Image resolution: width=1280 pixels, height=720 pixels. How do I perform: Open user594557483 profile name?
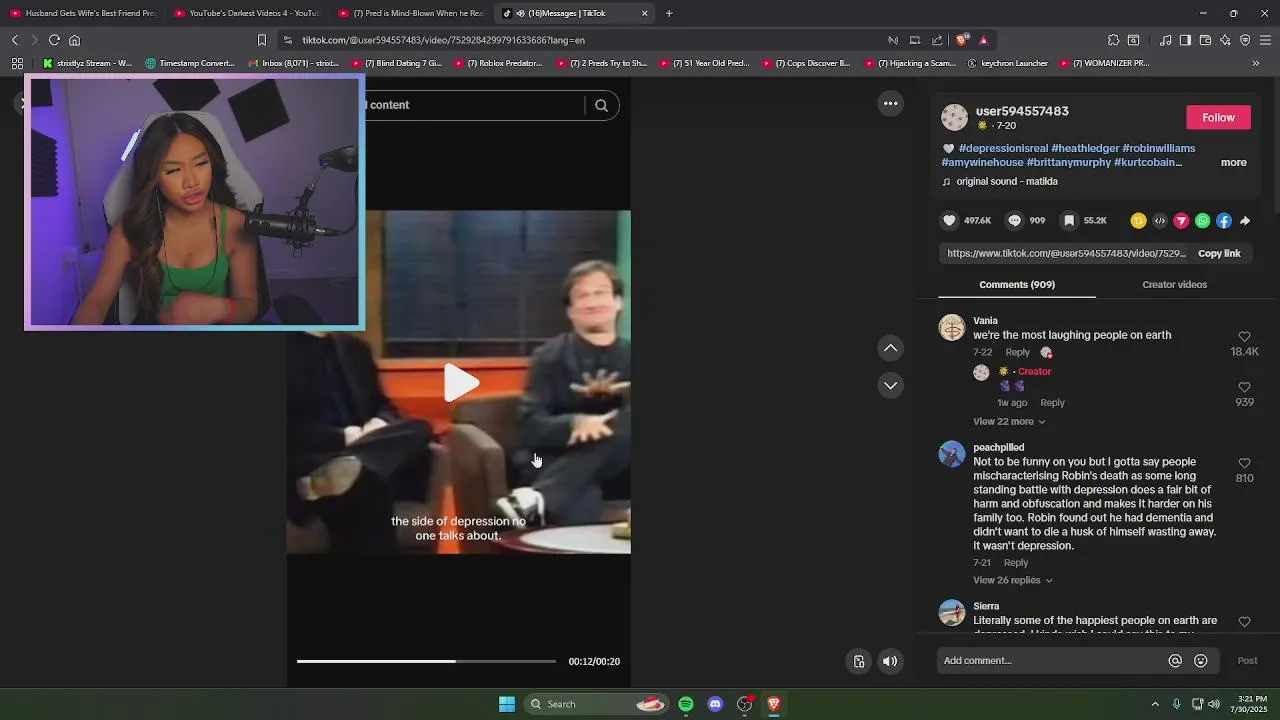(1022, 111)
